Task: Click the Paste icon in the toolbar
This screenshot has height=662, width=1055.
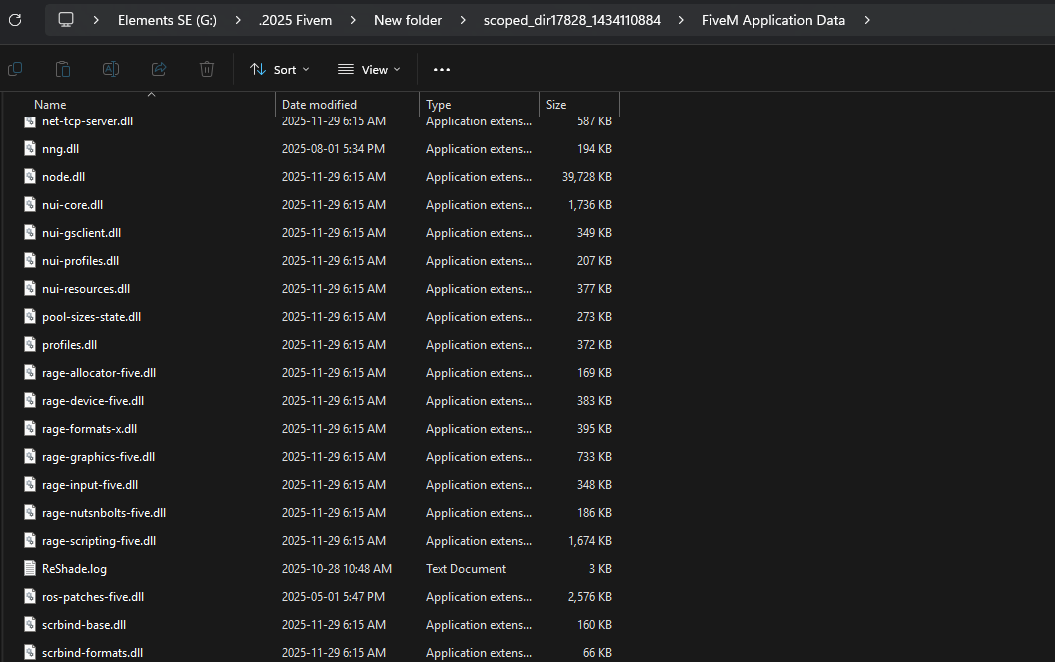Action: tap(63, 69)
